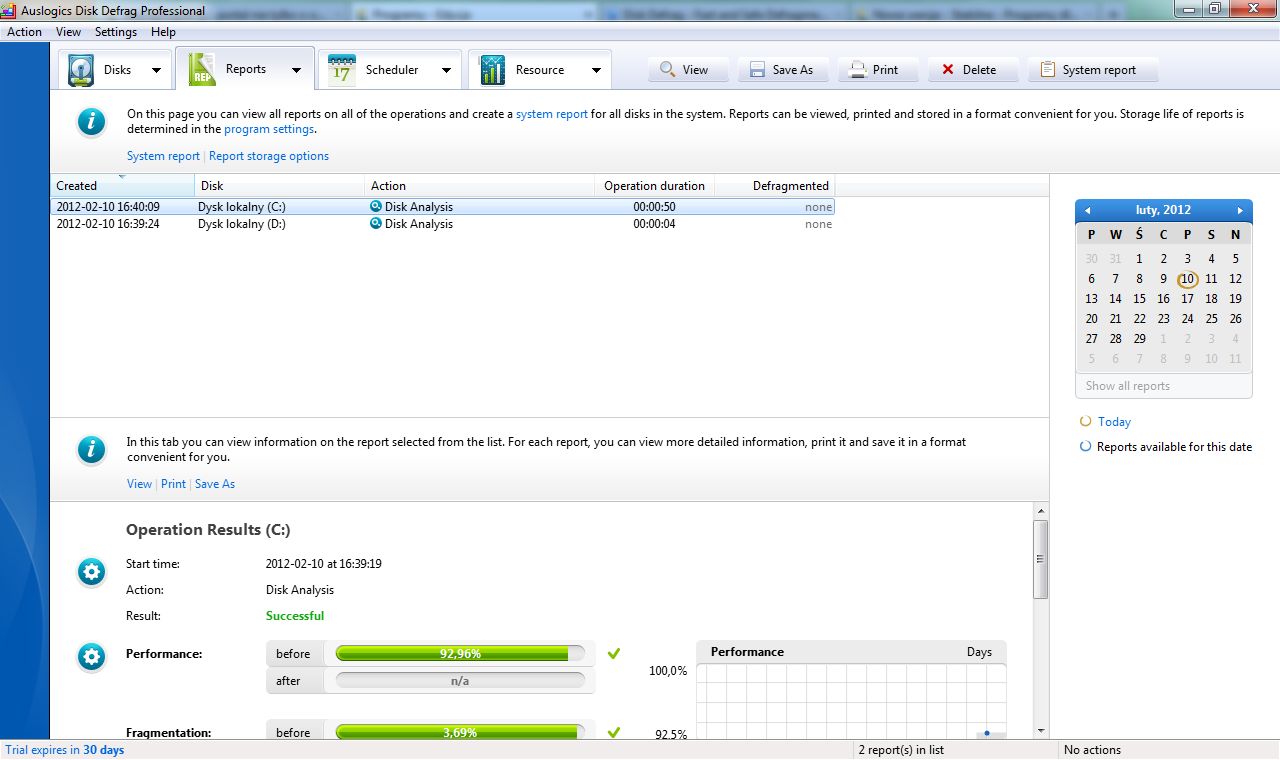
Task: Open the program settings link
Action: click(269, 129)
